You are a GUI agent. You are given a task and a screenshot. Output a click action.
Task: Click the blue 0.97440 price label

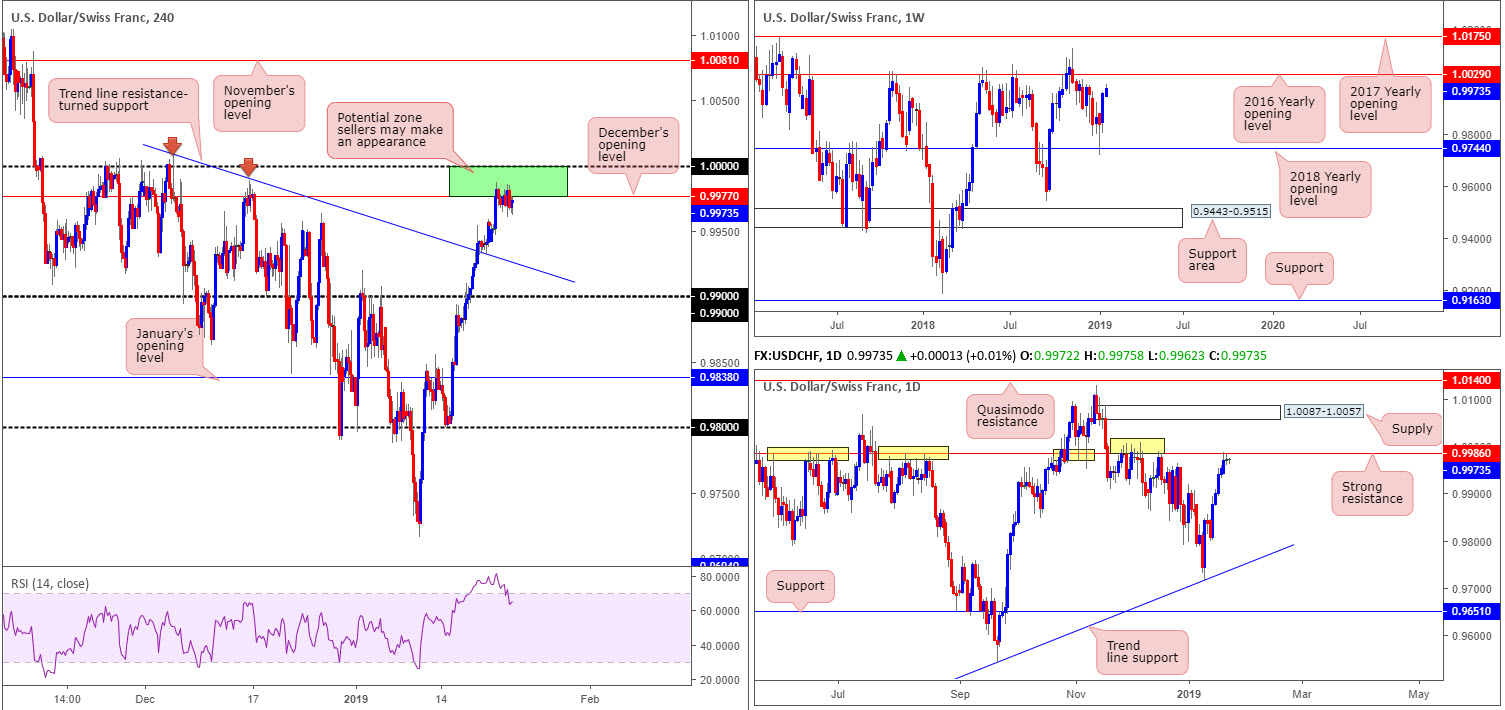(x=1470, y=148)
